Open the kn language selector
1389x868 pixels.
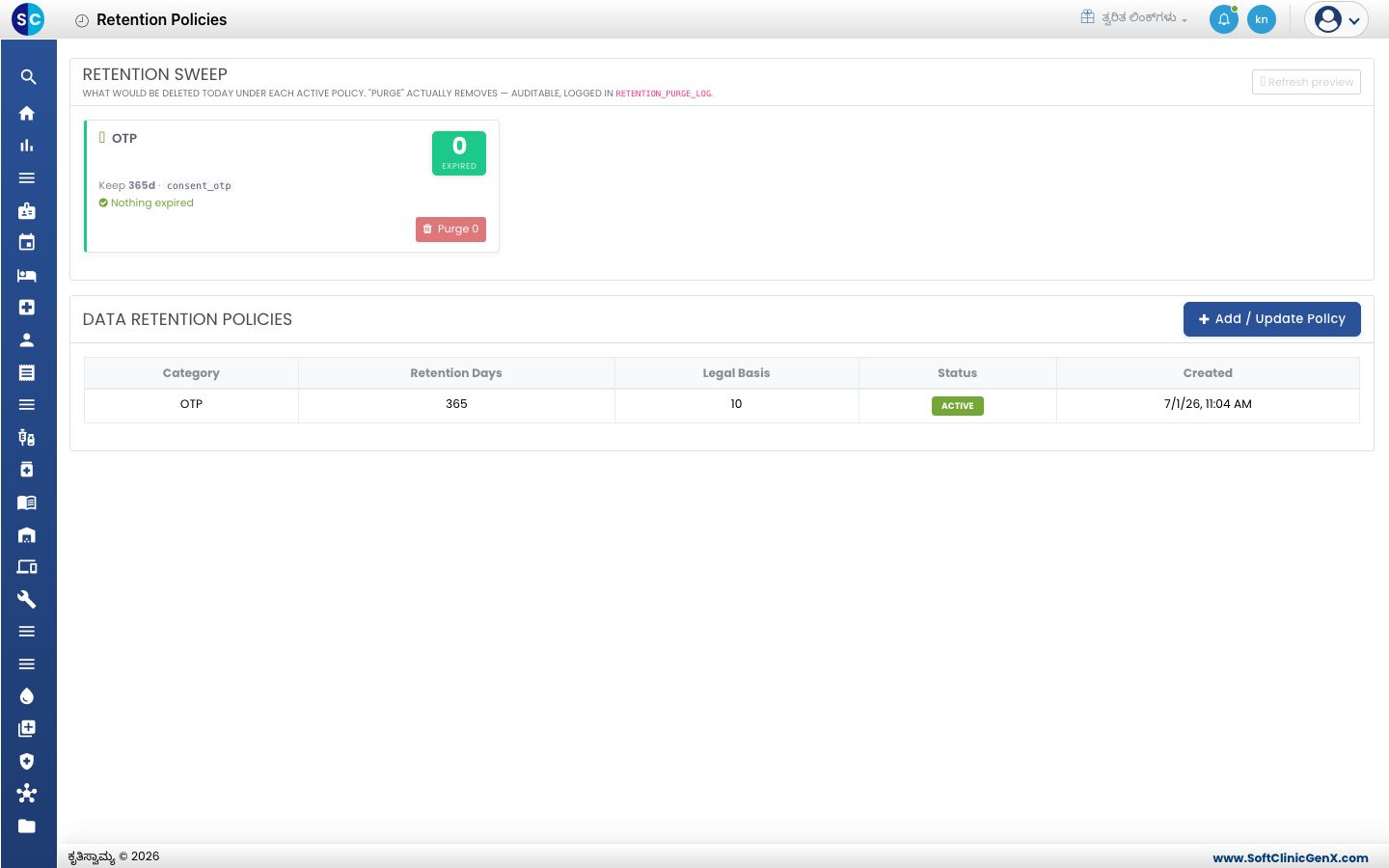(1262, 19)
